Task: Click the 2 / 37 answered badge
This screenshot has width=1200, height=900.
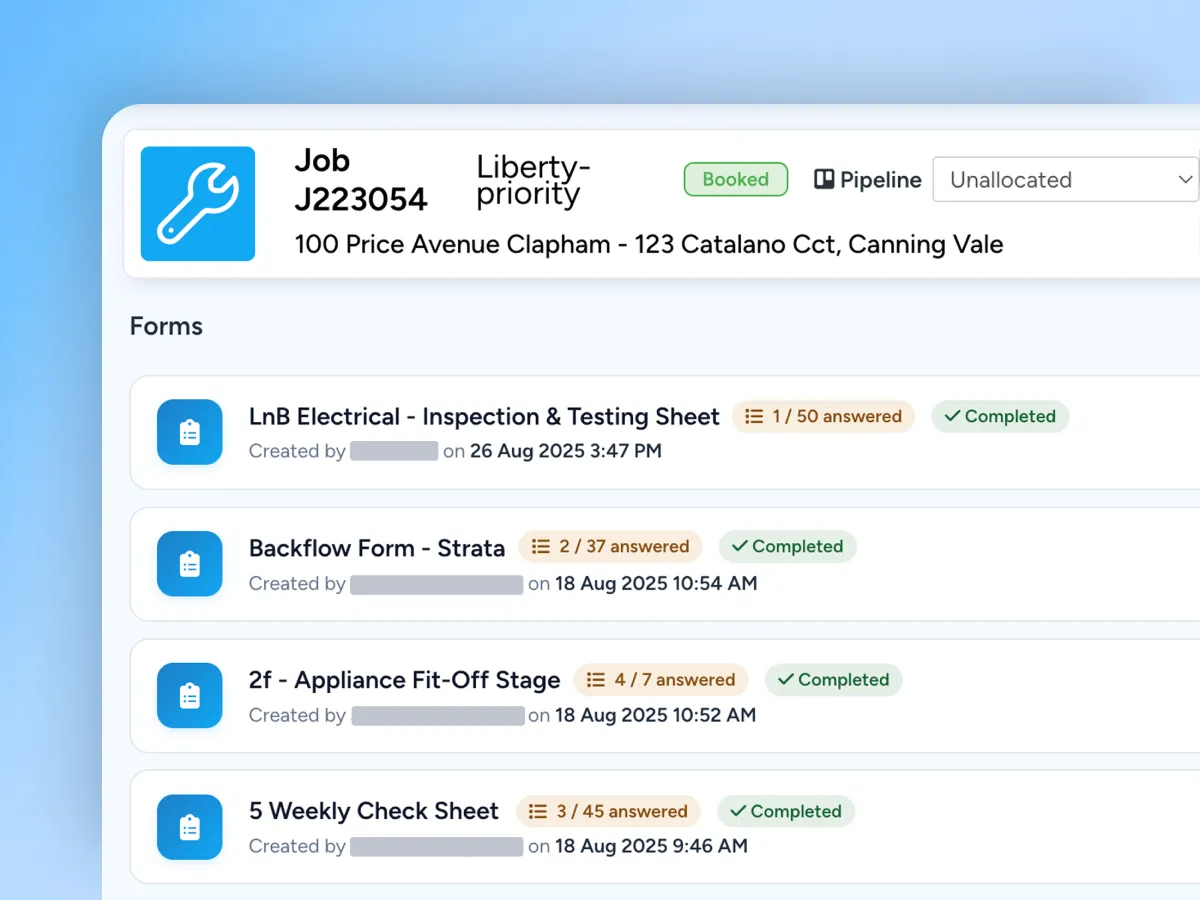Action: click(611, 547)
